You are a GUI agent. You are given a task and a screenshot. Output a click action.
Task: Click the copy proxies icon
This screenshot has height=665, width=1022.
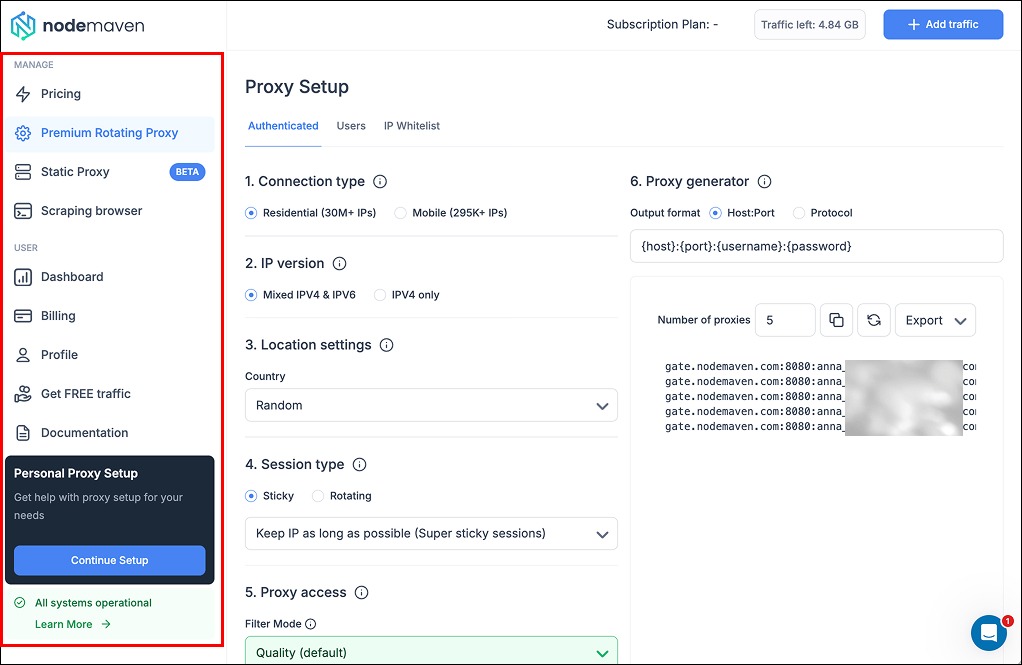click(836, 320)
